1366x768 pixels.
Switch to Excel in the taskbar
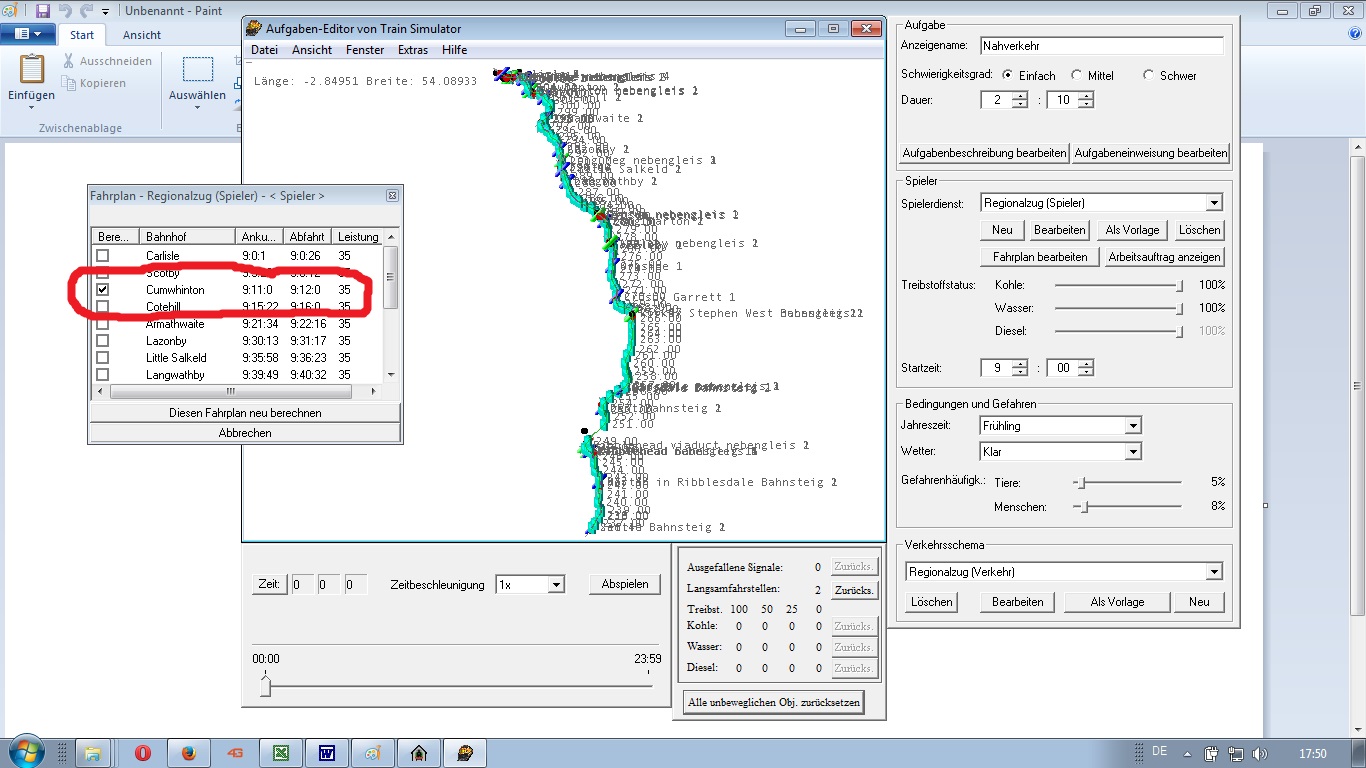281,753
